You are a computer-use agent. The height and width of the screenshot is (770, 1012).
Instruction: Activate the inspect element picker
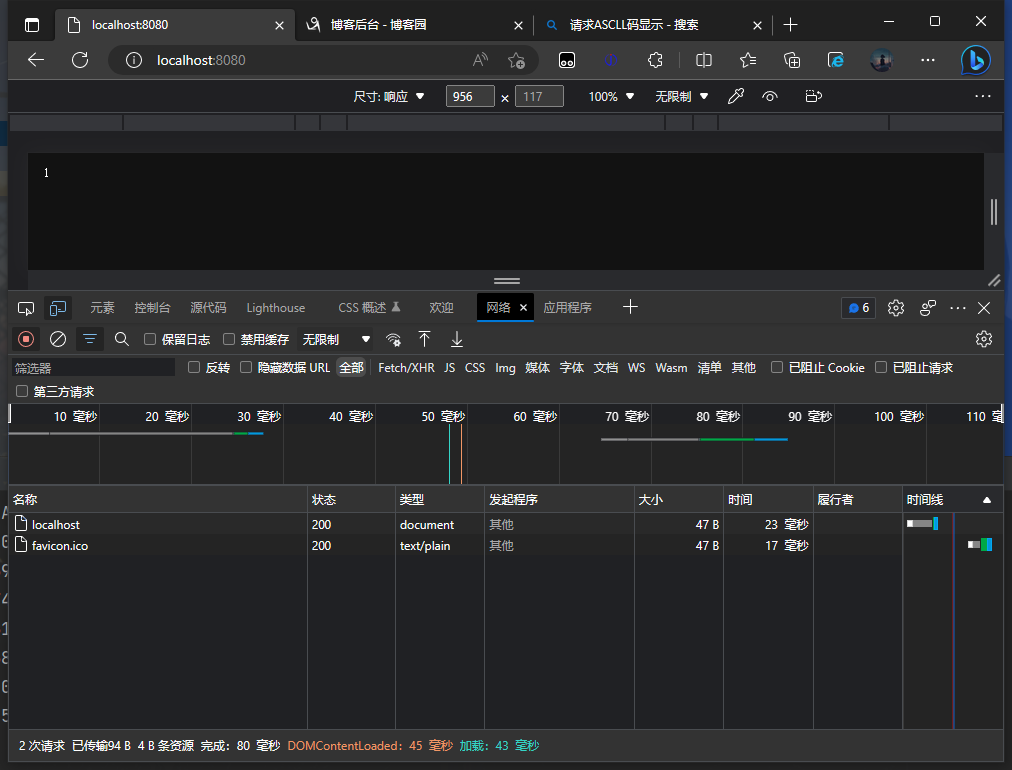[x=27, y=307]
